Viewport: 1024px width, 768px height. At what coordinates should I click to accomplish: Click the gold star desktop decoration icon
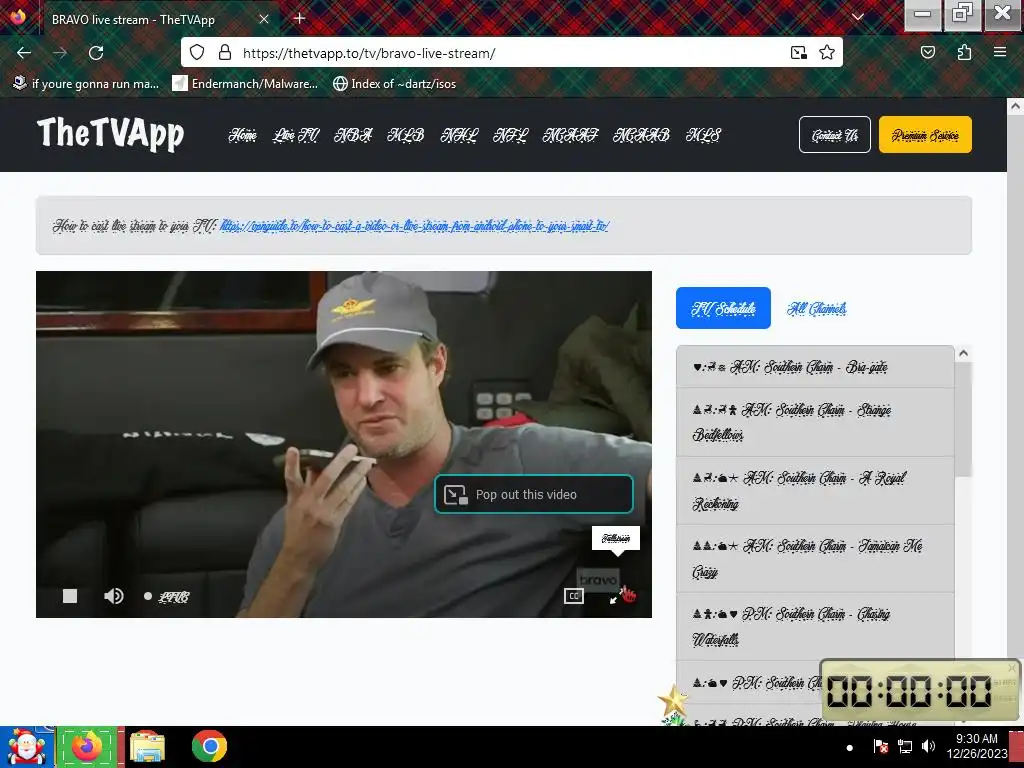(673, 701)
